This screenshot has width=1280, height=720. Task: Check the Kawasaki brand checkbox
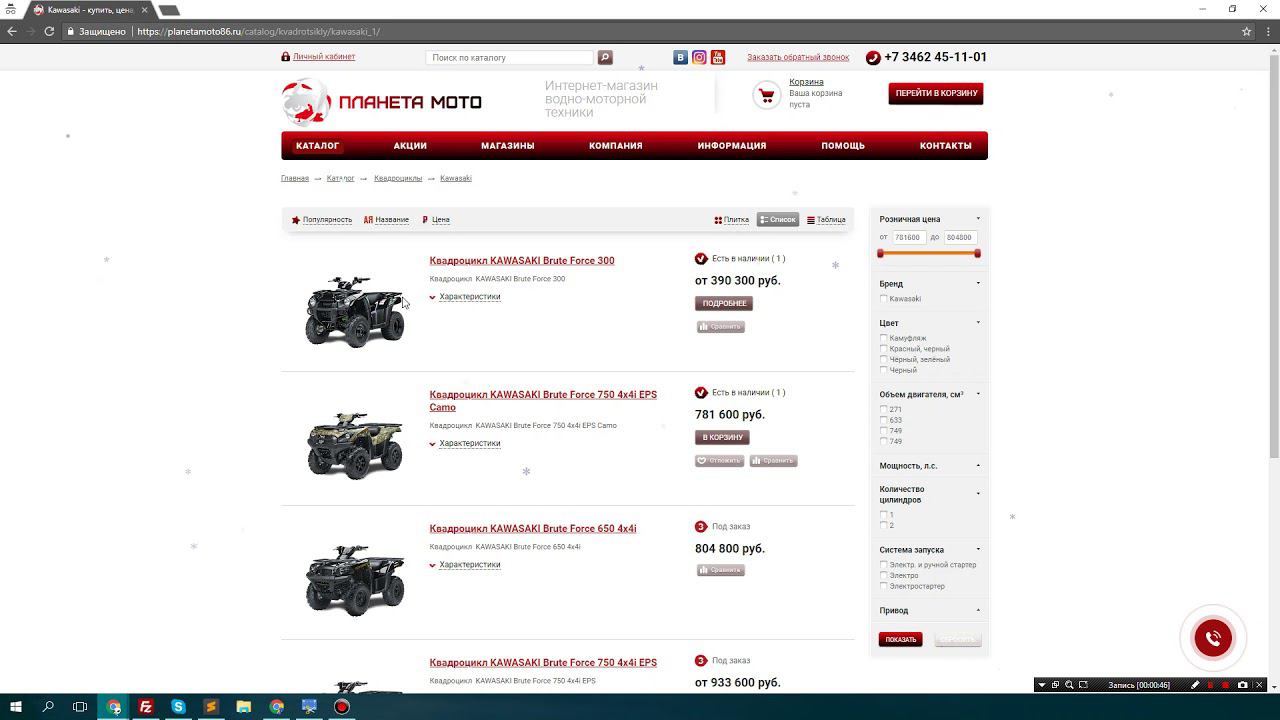(x=884, y=299)
